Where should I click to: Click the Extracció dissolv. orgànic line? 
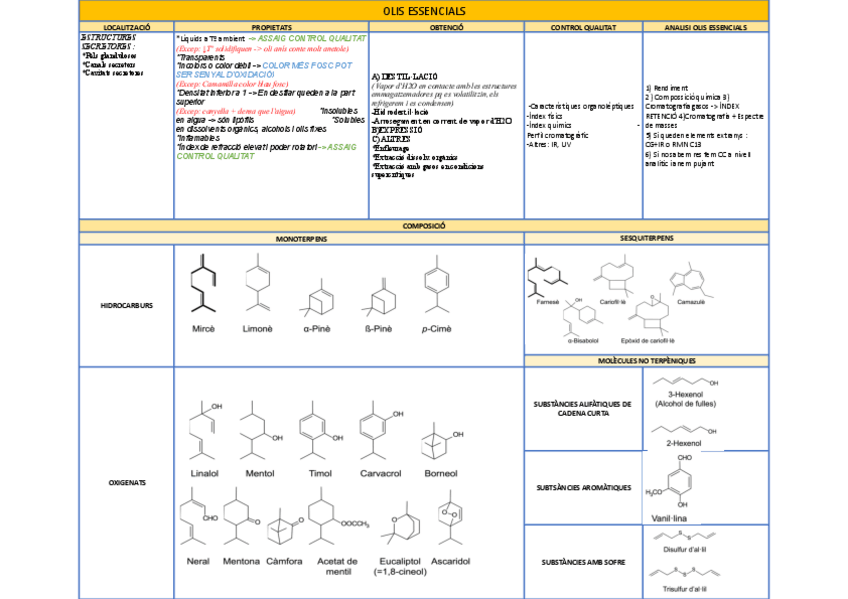coord(415,157)
